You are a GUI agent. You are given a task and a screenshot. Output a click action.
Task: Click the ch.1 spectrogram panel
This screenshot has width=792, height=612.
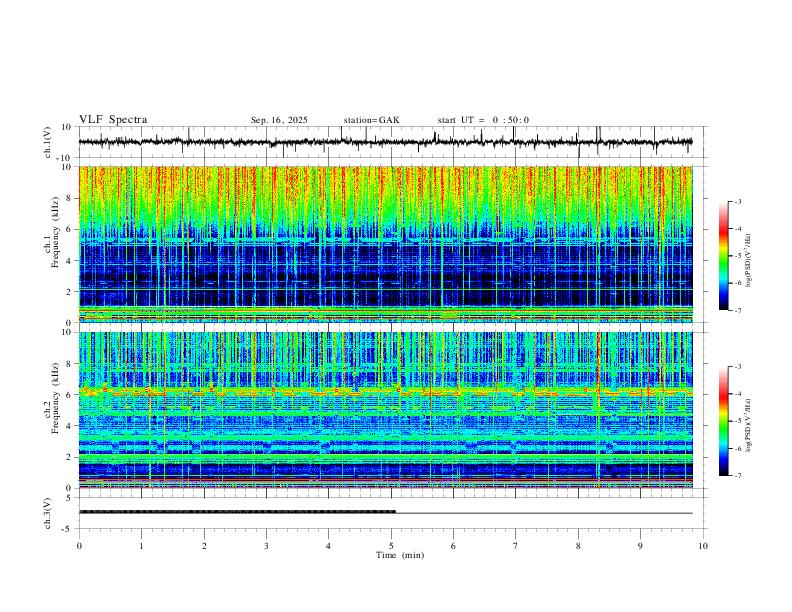point(385,244)
